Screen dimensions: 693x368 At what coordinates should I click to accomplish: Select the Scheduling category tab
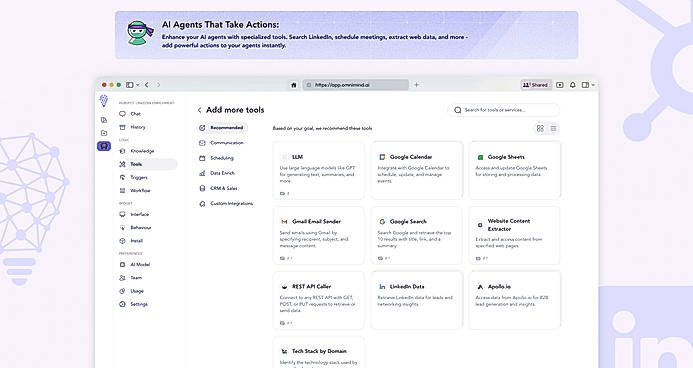pyautogui.click(x=216, y=158)
